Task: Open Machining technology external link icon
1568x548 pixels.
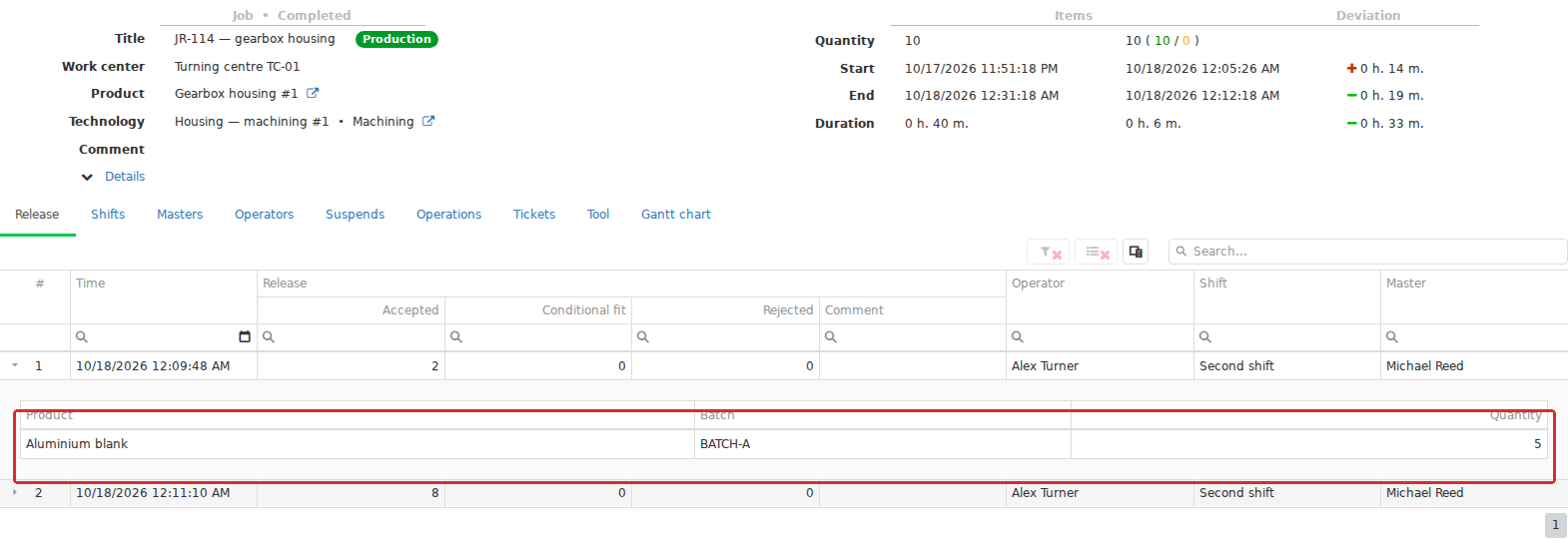Action: click(x=428, y=121)
